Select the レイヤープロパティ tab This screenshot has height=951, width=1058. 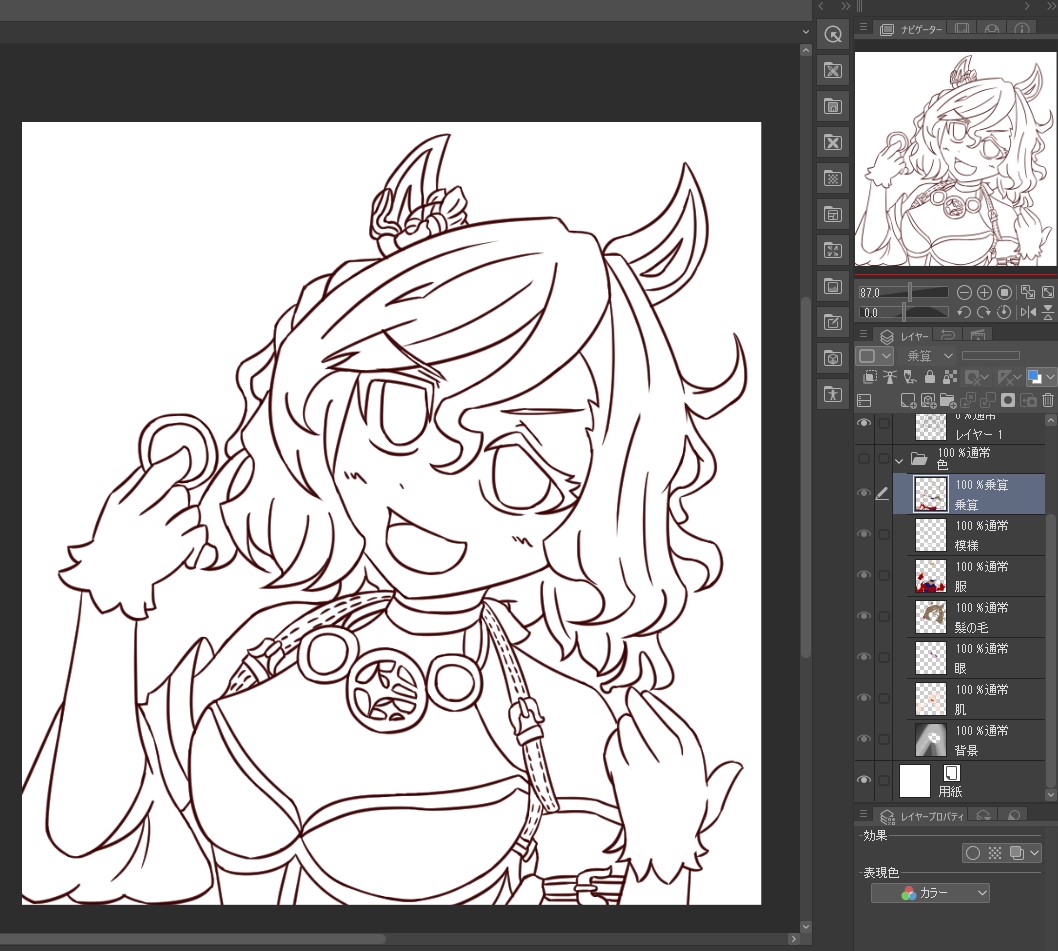[x=923, y=817]
